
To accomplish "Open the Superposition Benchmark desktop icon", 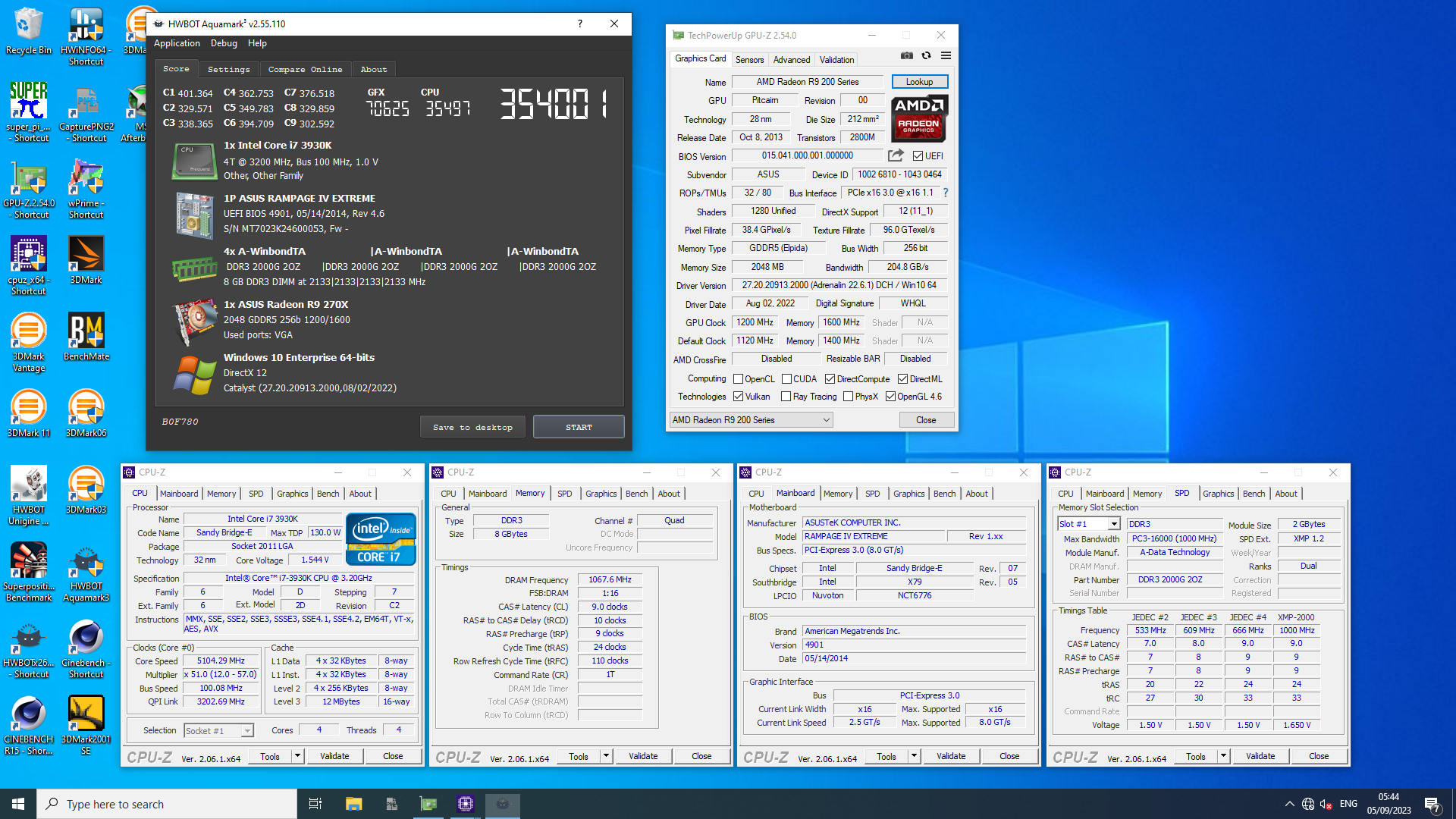I will point(29,572).
